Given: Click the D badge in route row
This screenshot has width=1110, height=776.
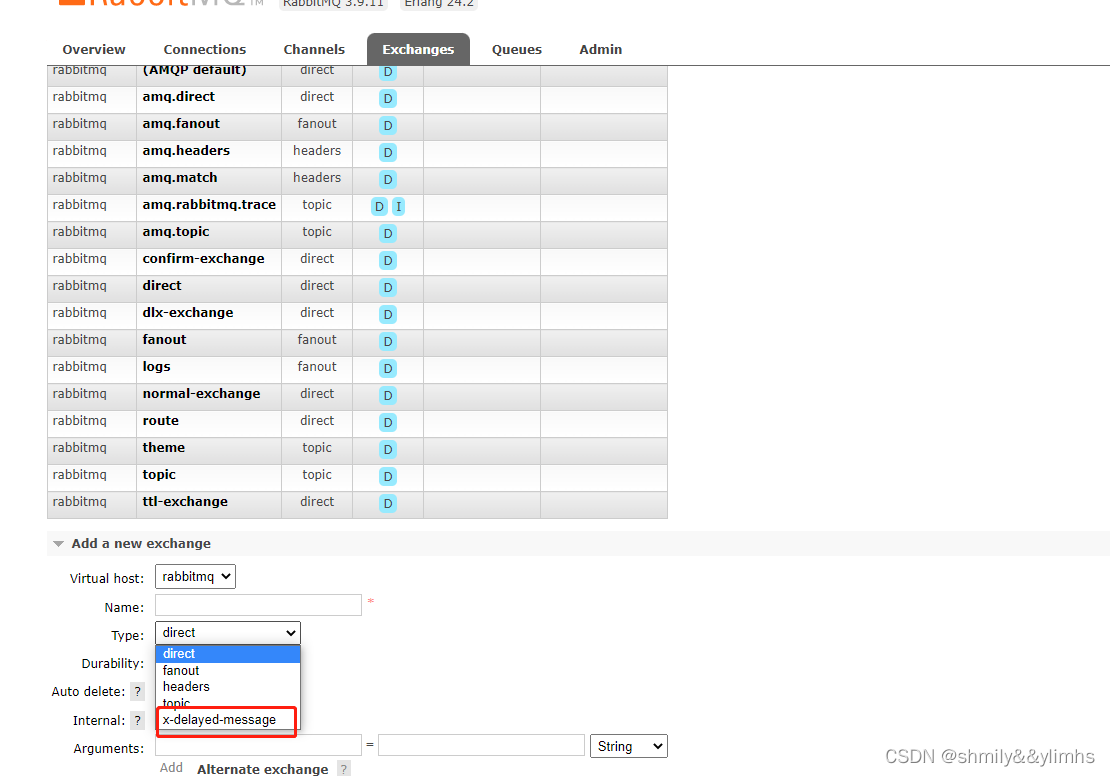Looking at the screenshot, I should pyautogui.click(x=387, y=422).
